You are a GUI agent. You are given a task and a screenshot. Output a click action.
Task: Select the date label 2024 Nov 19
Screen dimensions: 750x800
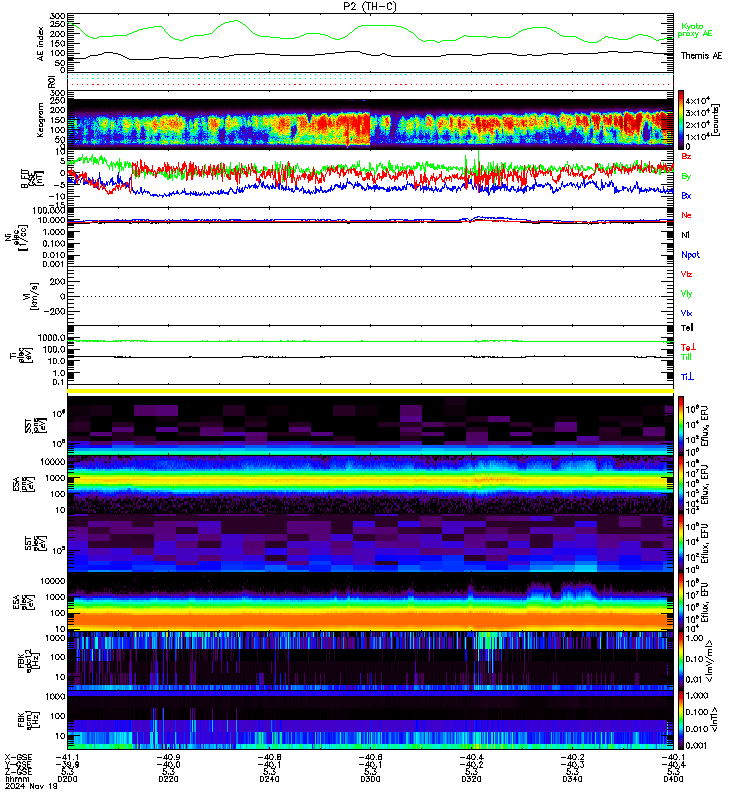coord(31,786)
